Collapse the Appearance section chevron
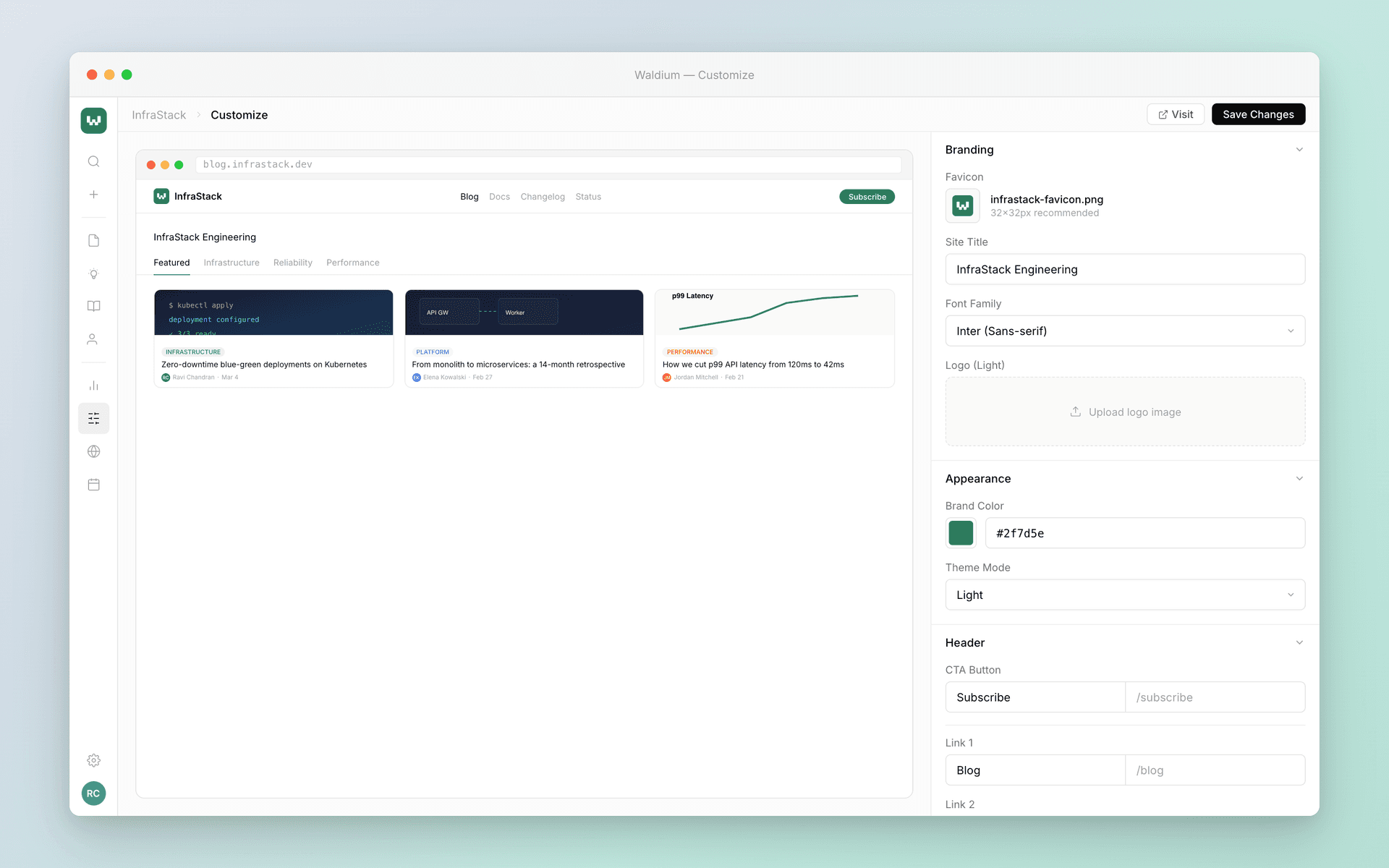1389x868 pixels. click(x=1299, y=478)
